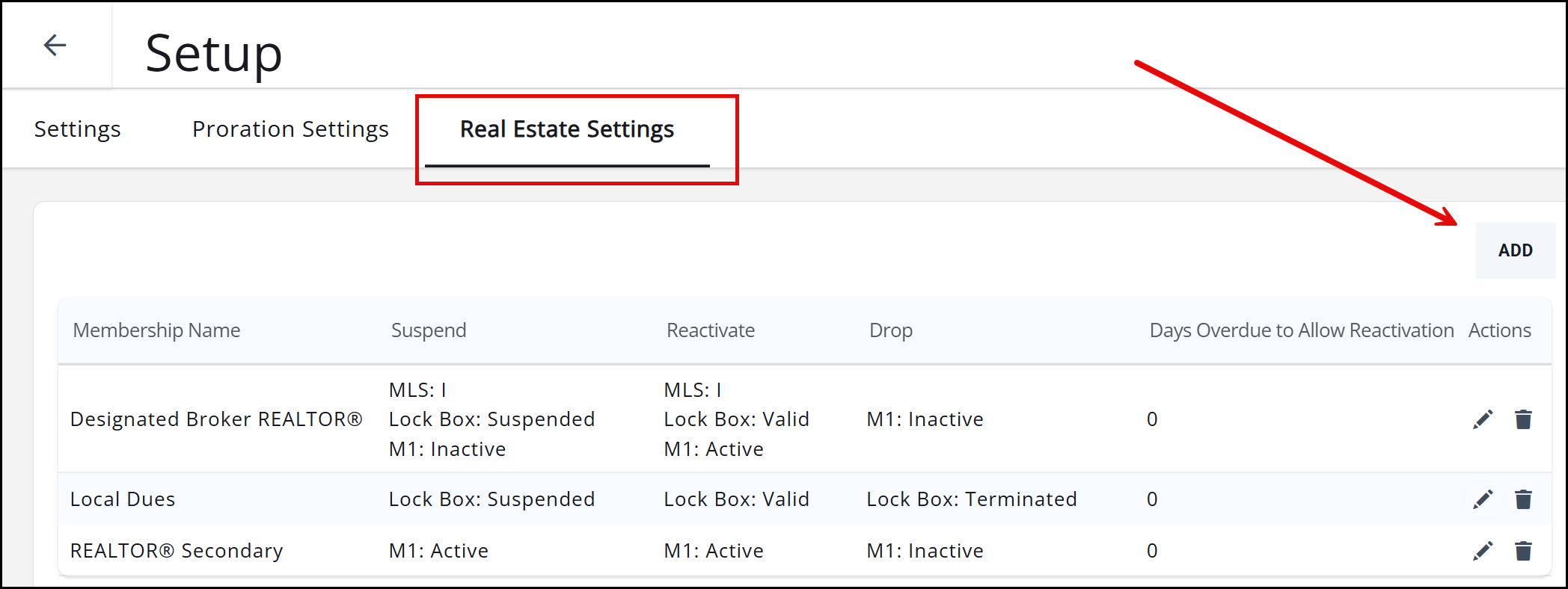Click the Drop column header
Image resolution: width=1568 pixels, height=589 pixels.
[890, 330]
